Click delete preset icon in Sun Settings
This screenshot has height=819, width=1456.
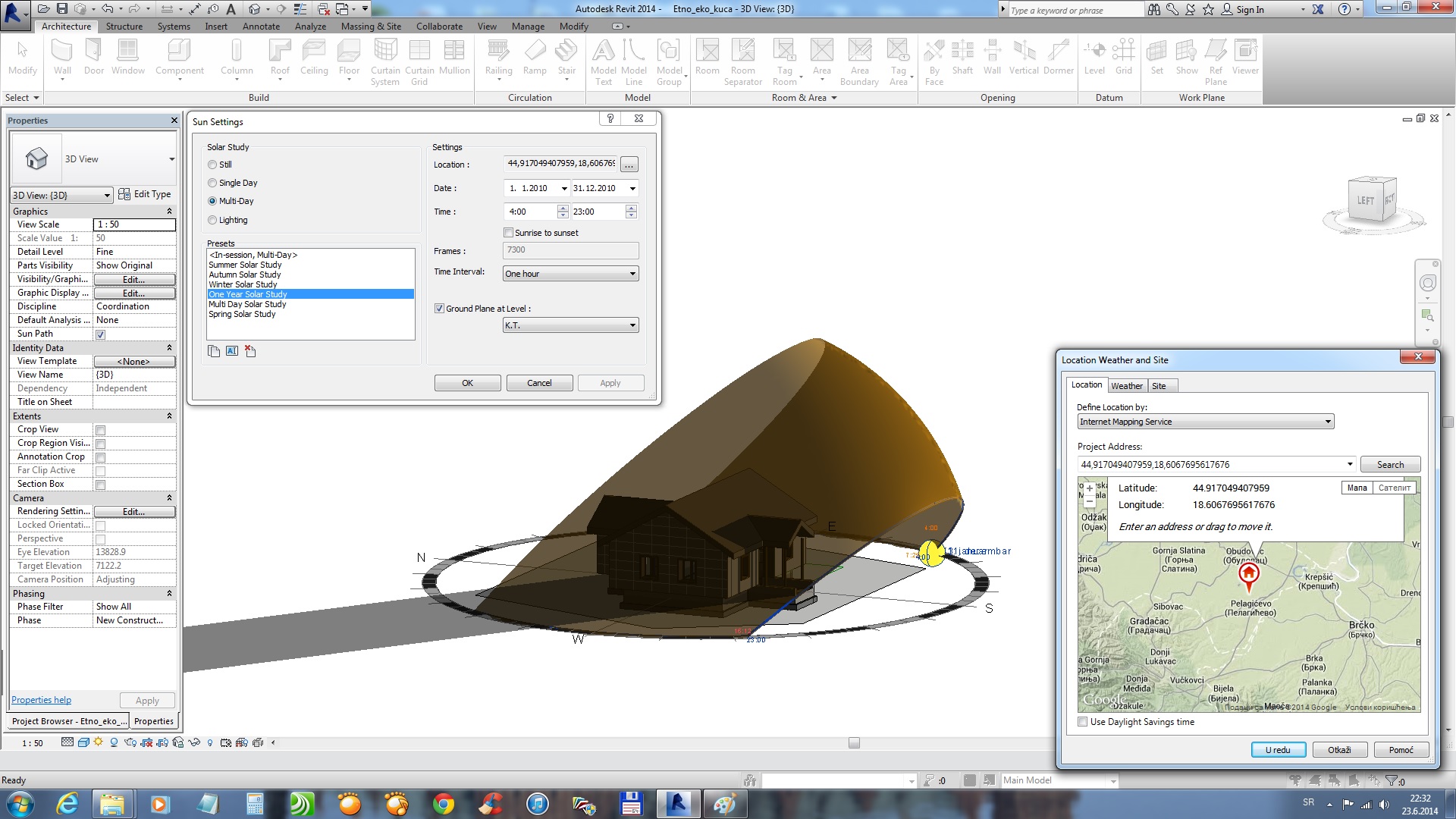click(250, 351)
